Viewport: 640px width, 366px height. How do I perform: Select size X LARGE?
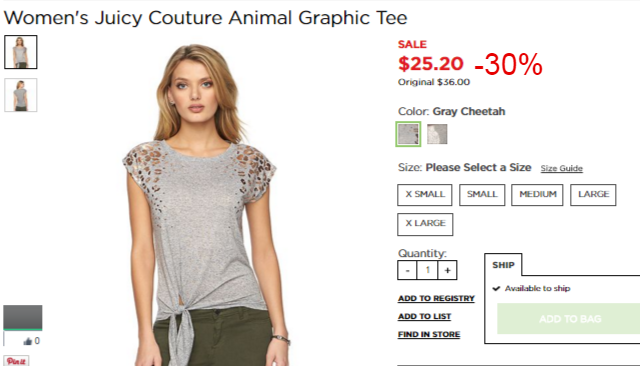pyautogui.click(x=425, y=224)
